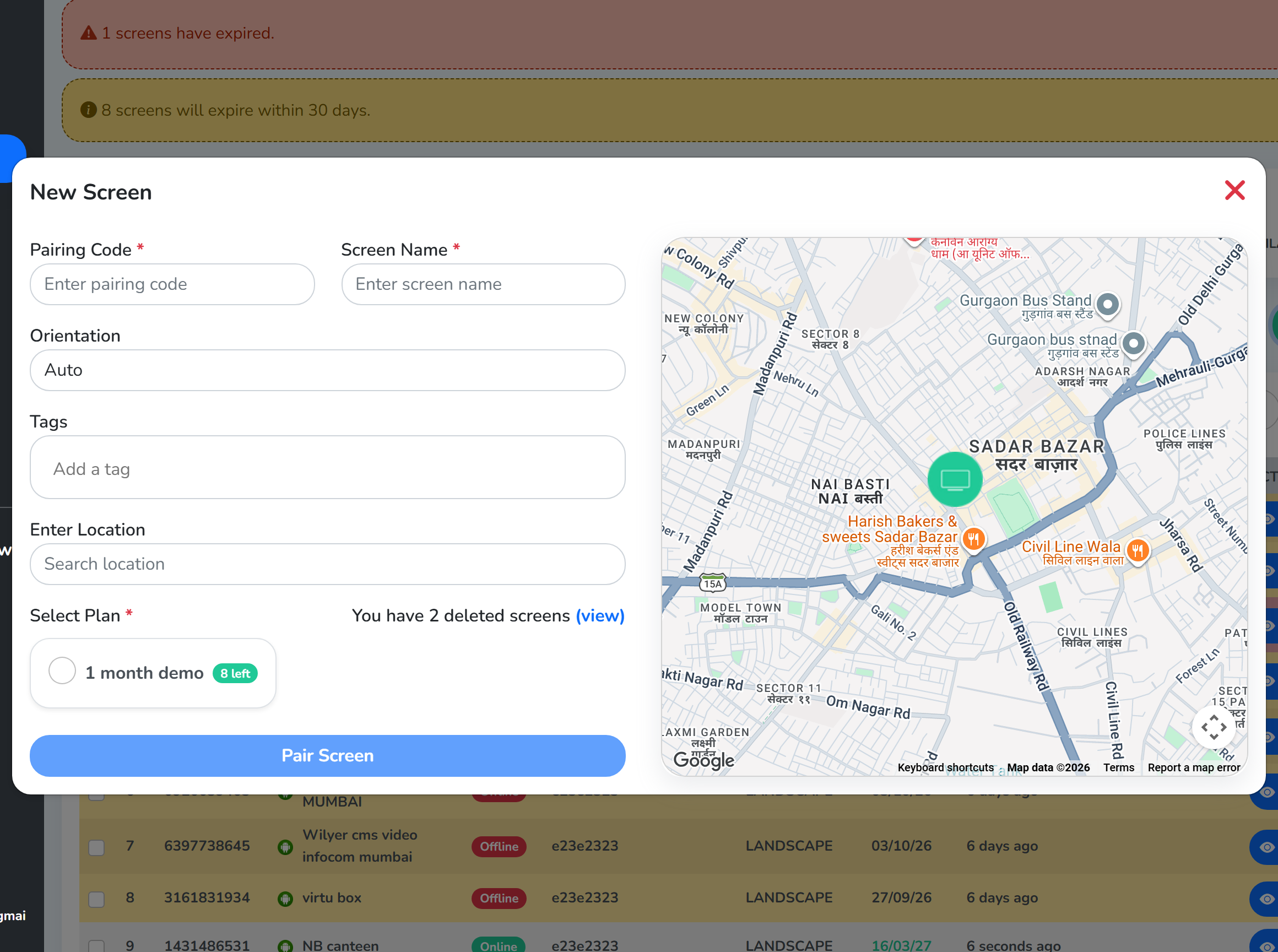Screen dimensions: 1278x952
Task: Click the Add a tag field
Action: point(327,467)
